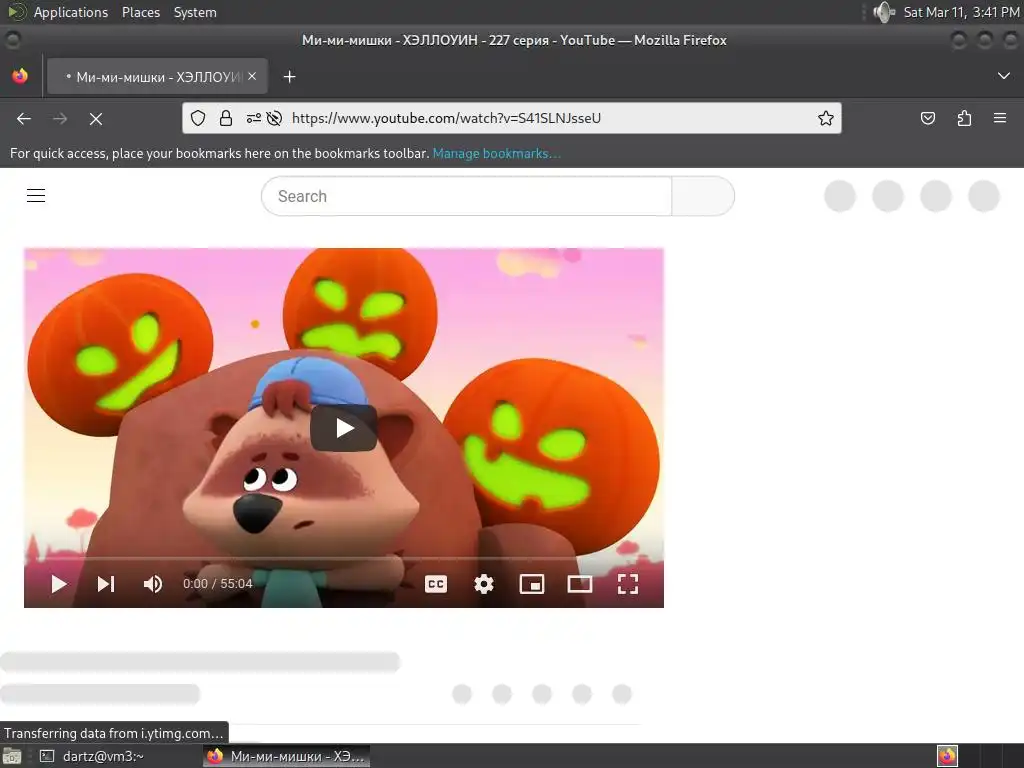Open site permissions icon in address bar

(x=253, y=118)
